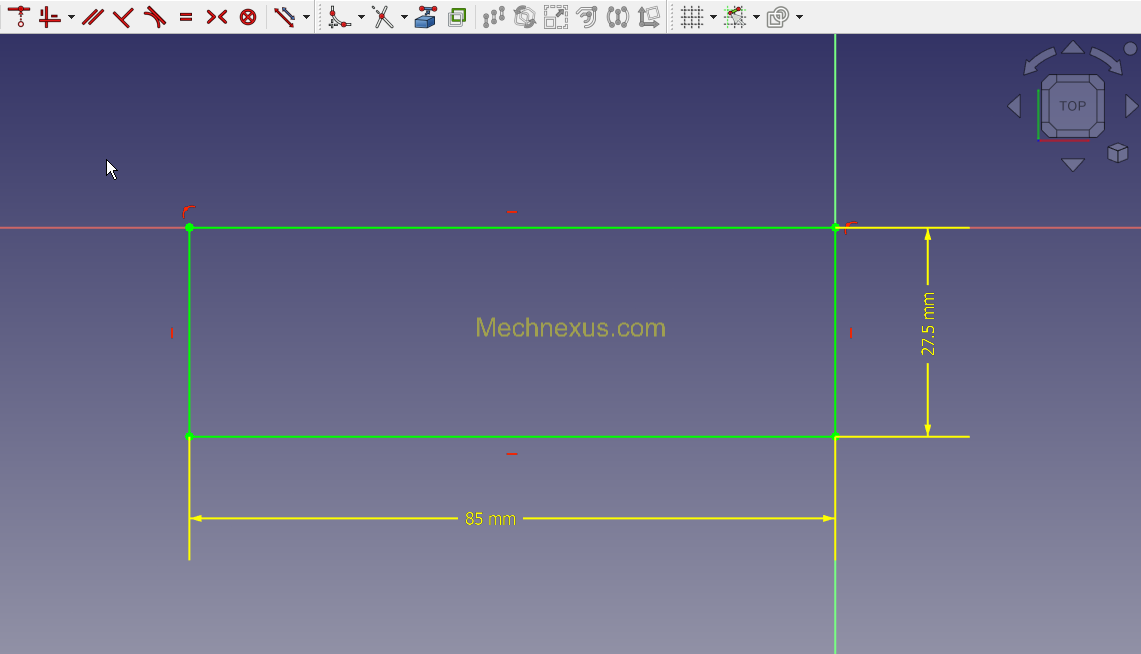1141x654 pixels.
Task: Select the bottom-left vertex of the rectangle
Action: pos(189,436)
